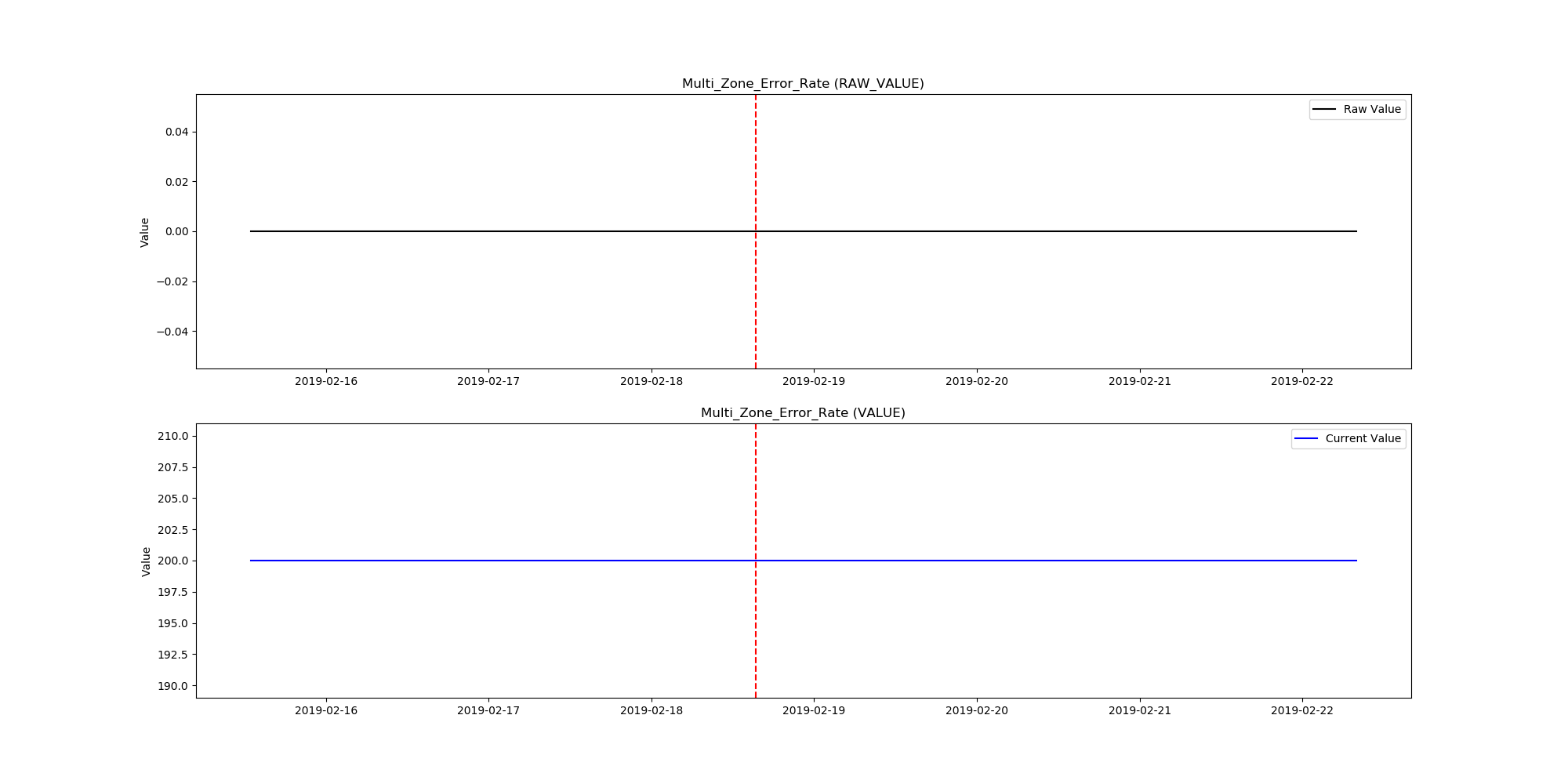1568x784 pixels.
Task: Click the blue current value line
Action: [x=804, y=561]
